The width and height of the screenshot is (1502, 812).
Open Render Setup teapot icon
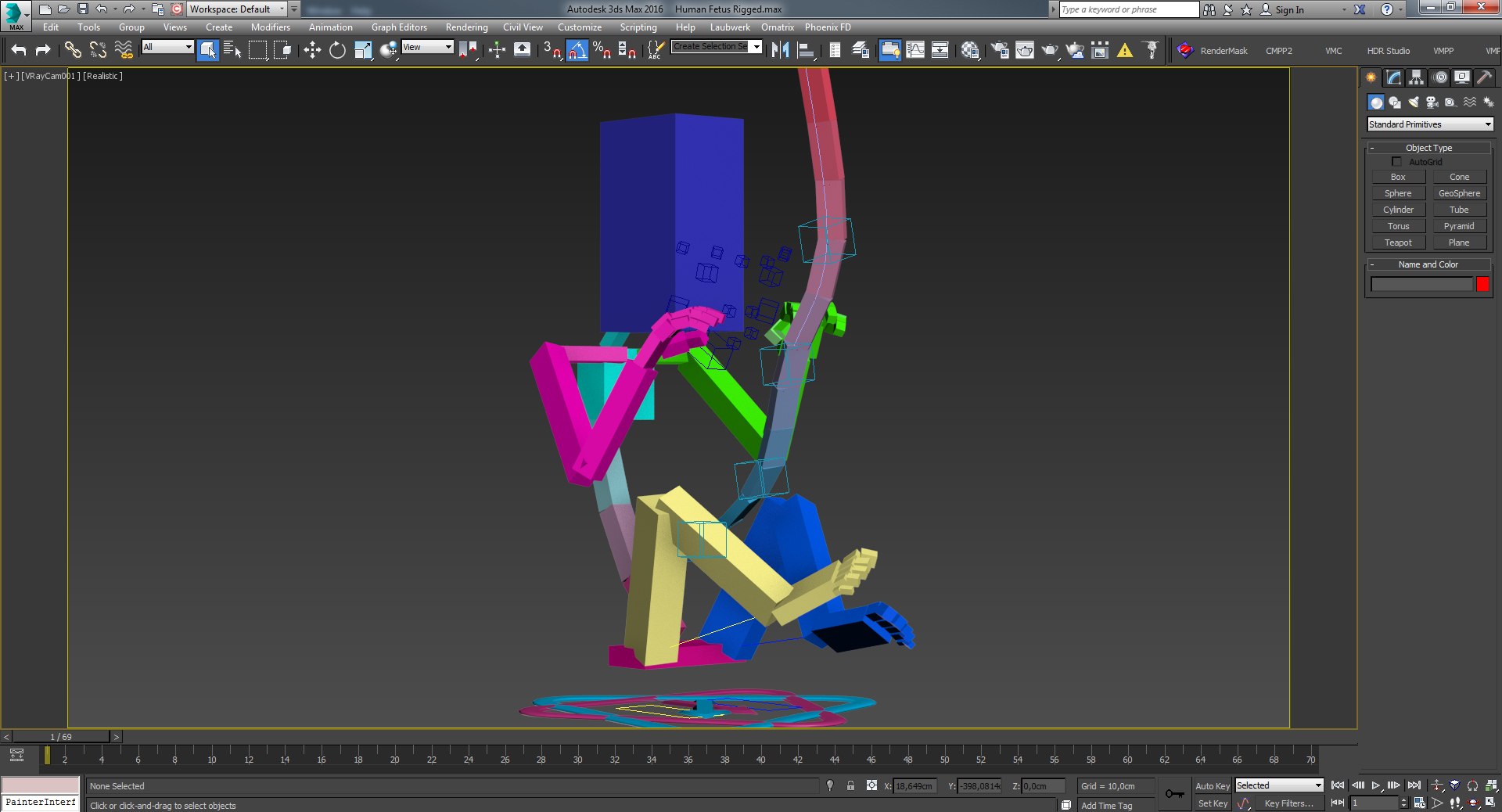click(999, 50)
